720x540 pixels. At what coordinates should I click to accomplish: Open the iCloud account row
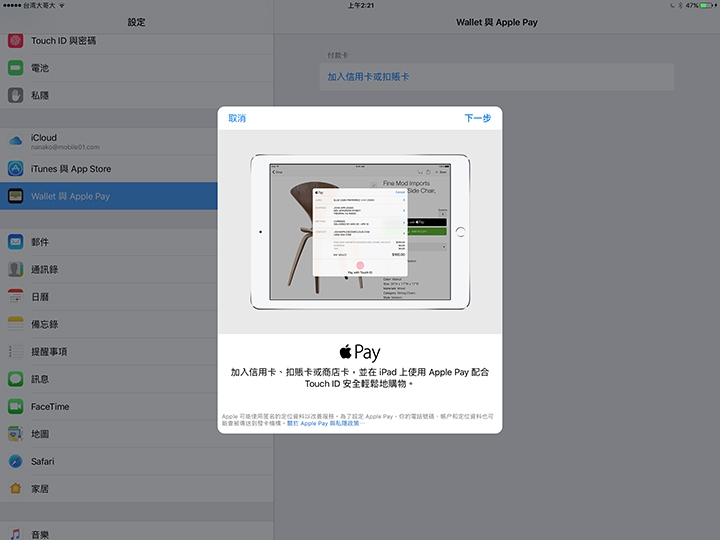[x=109, y=141]
